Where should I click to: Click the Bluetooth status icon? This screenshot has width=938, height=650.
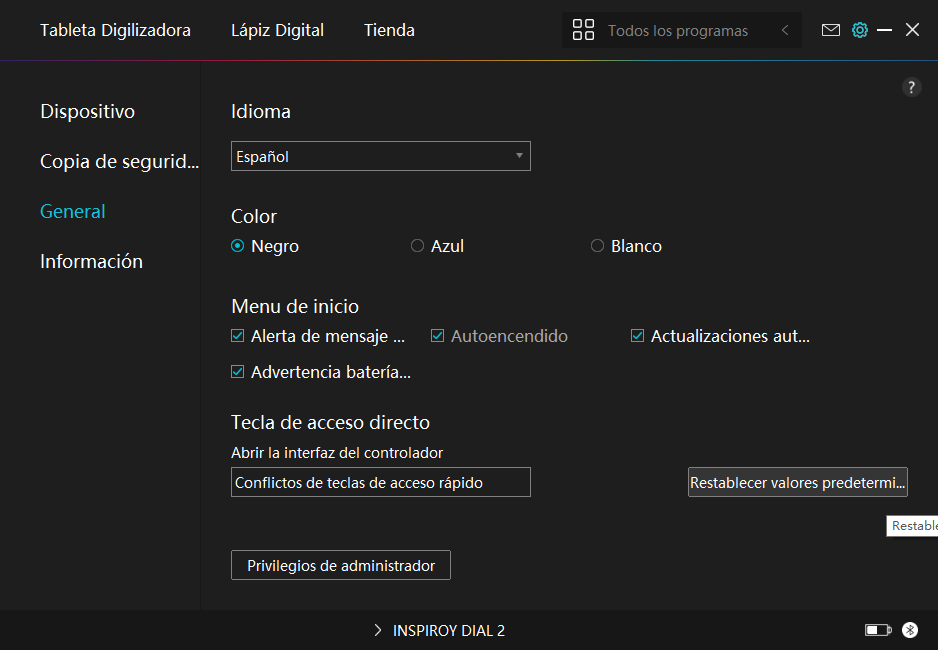910,630
